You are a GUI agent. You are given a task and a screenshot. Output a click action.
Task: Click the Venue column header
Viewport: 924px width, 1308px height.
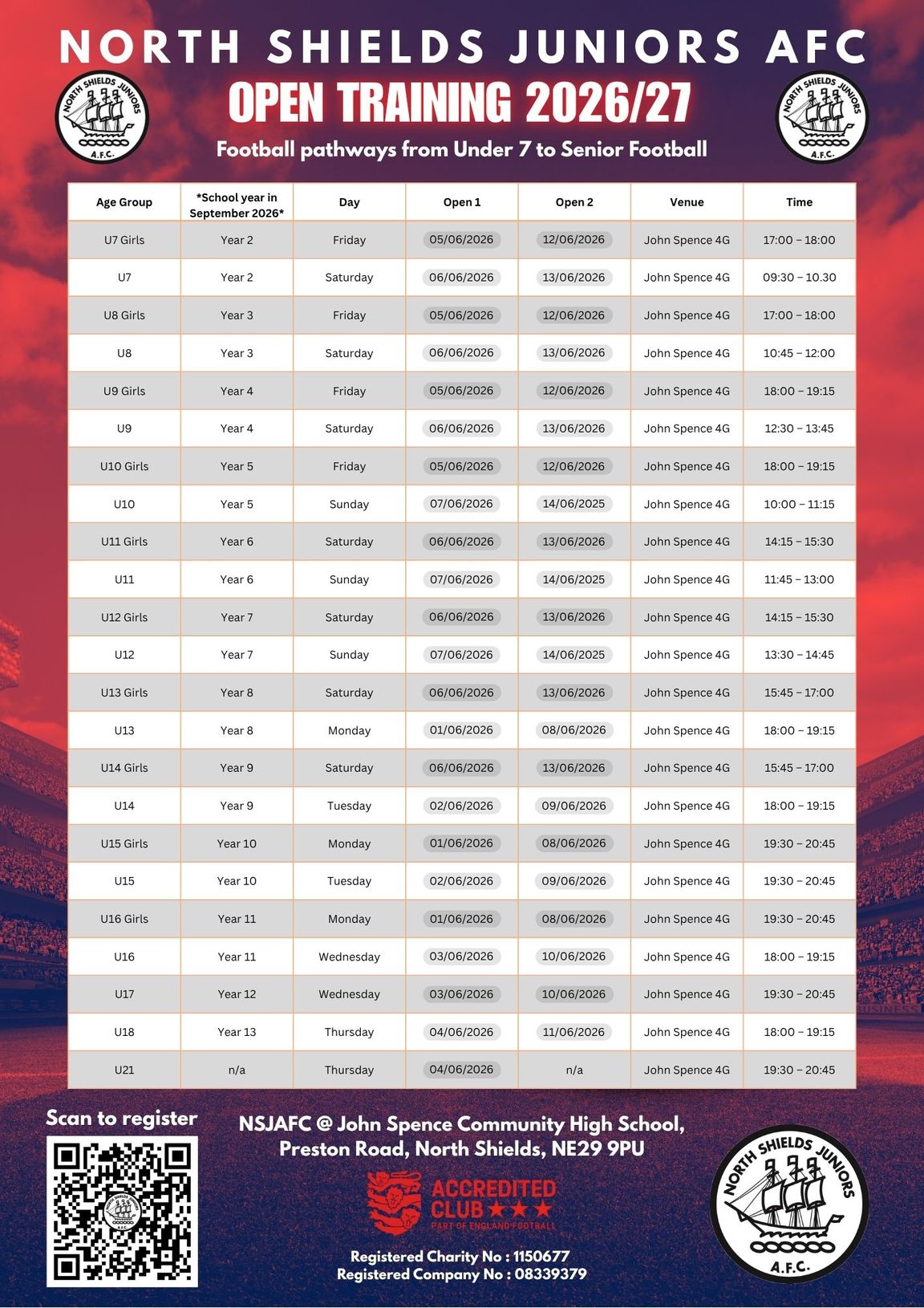tap(687, 202)
